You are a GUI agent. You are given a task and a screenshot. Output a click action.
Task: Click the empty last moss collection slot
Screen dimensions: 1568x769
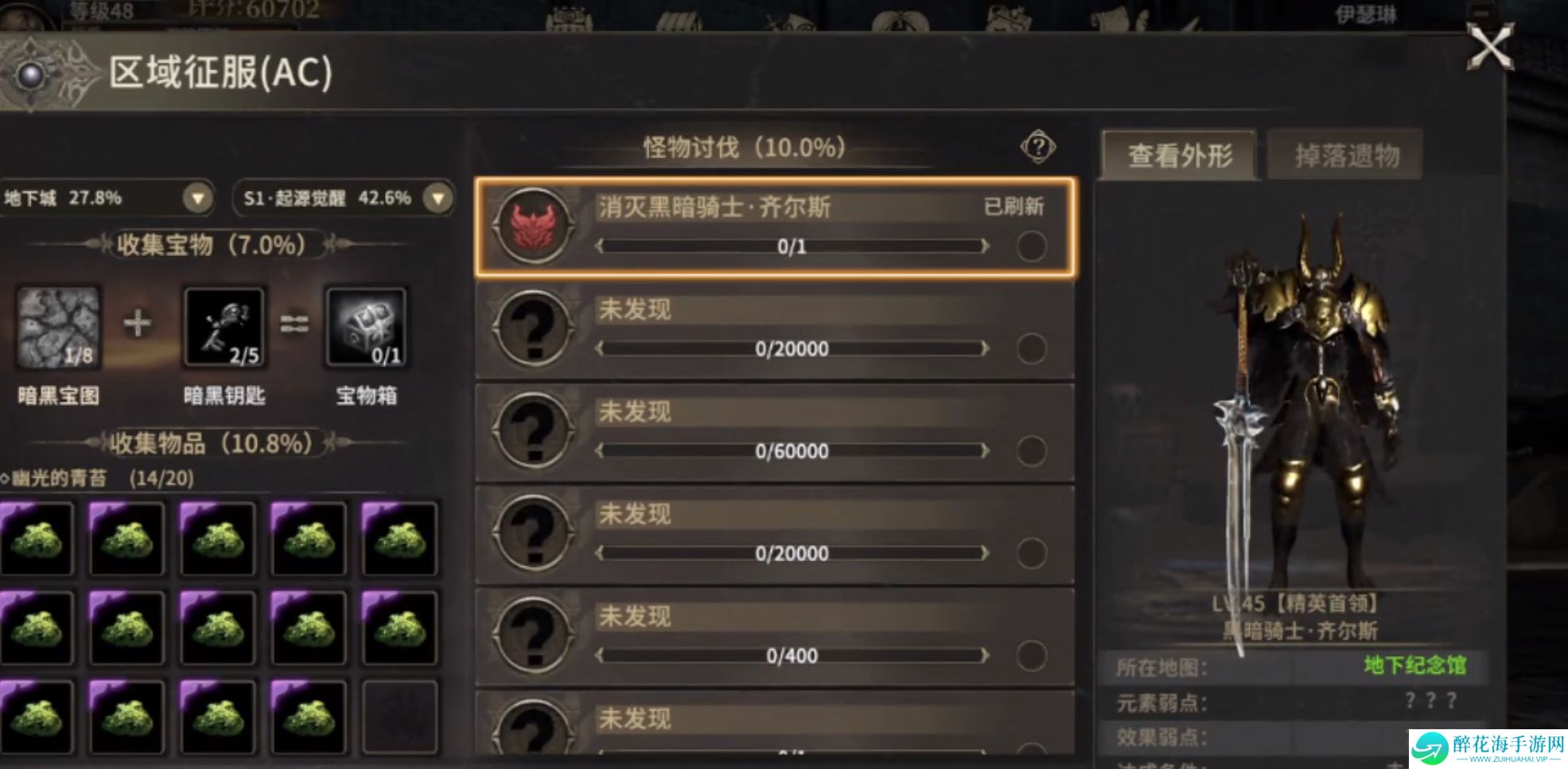[x=399, y=717]
